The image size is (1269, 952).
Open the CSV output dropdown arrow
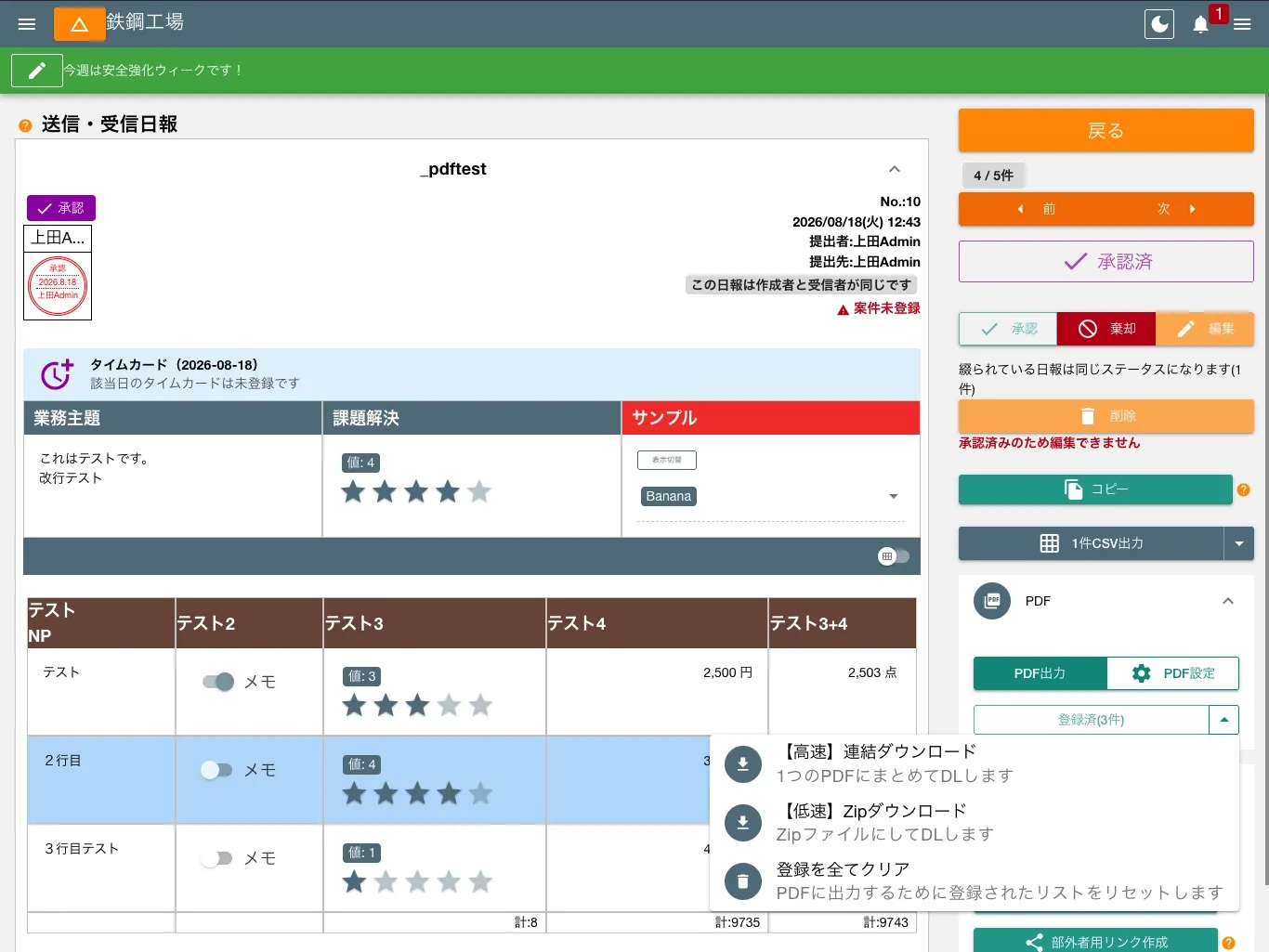[1239, 543]
